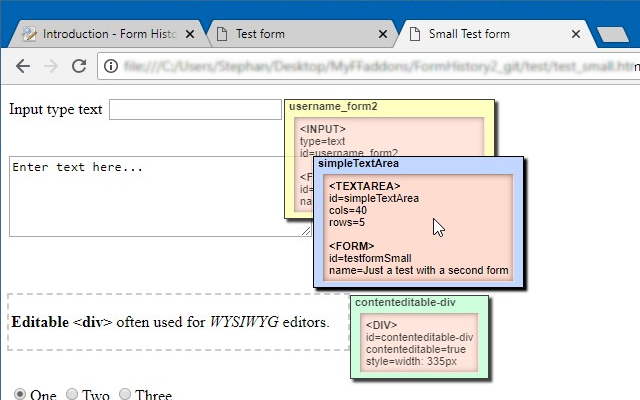This screenshot has width=640, height=400.
Task: Close the Introduction - Form History tab
Action: 190,34
